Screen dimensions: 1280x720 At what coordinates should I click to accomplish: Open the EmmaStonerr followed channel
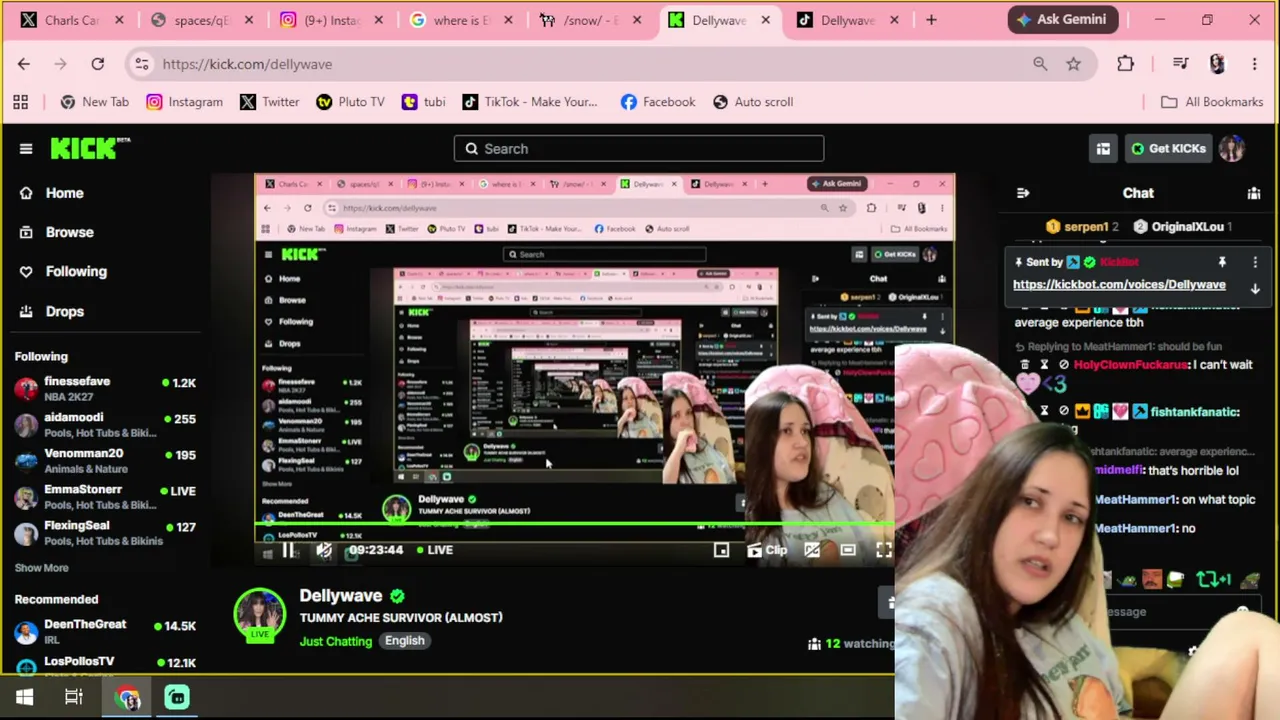(x=105, y=498)
